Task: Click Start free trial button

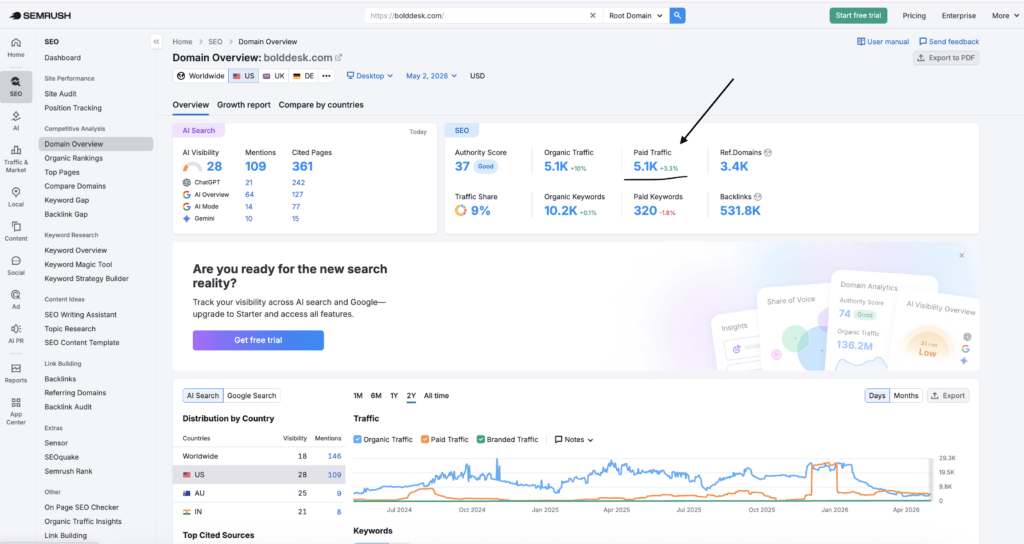Action: click(x=858, y=16)
